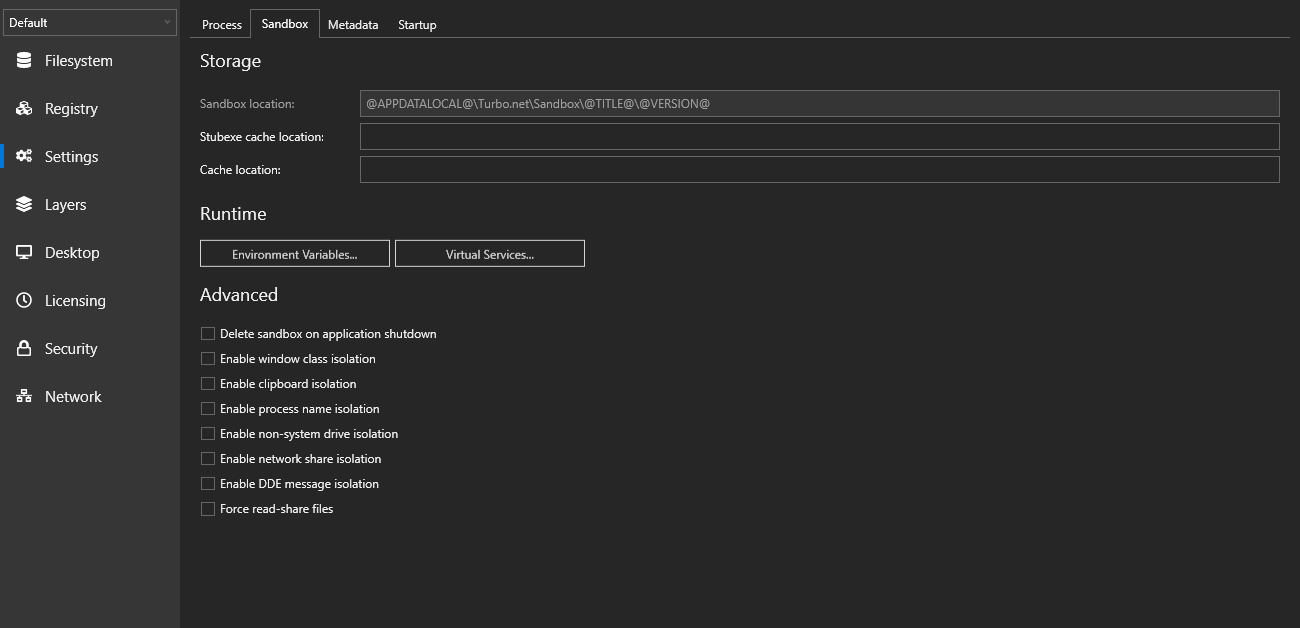This screenshot has height=628, width=1300.
Task: Open the Default configuration dropdown
Action: [x=90, y=23]
